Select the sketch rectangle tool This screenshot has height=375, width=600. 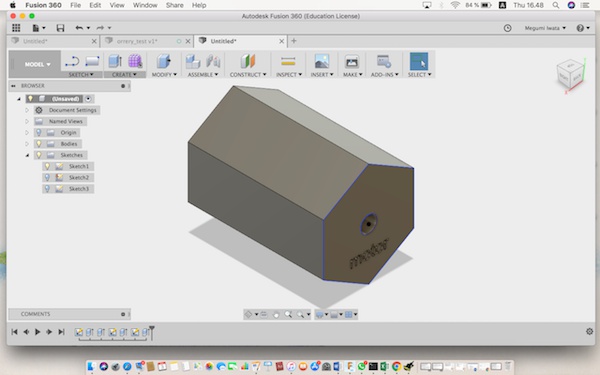[92, 61]
